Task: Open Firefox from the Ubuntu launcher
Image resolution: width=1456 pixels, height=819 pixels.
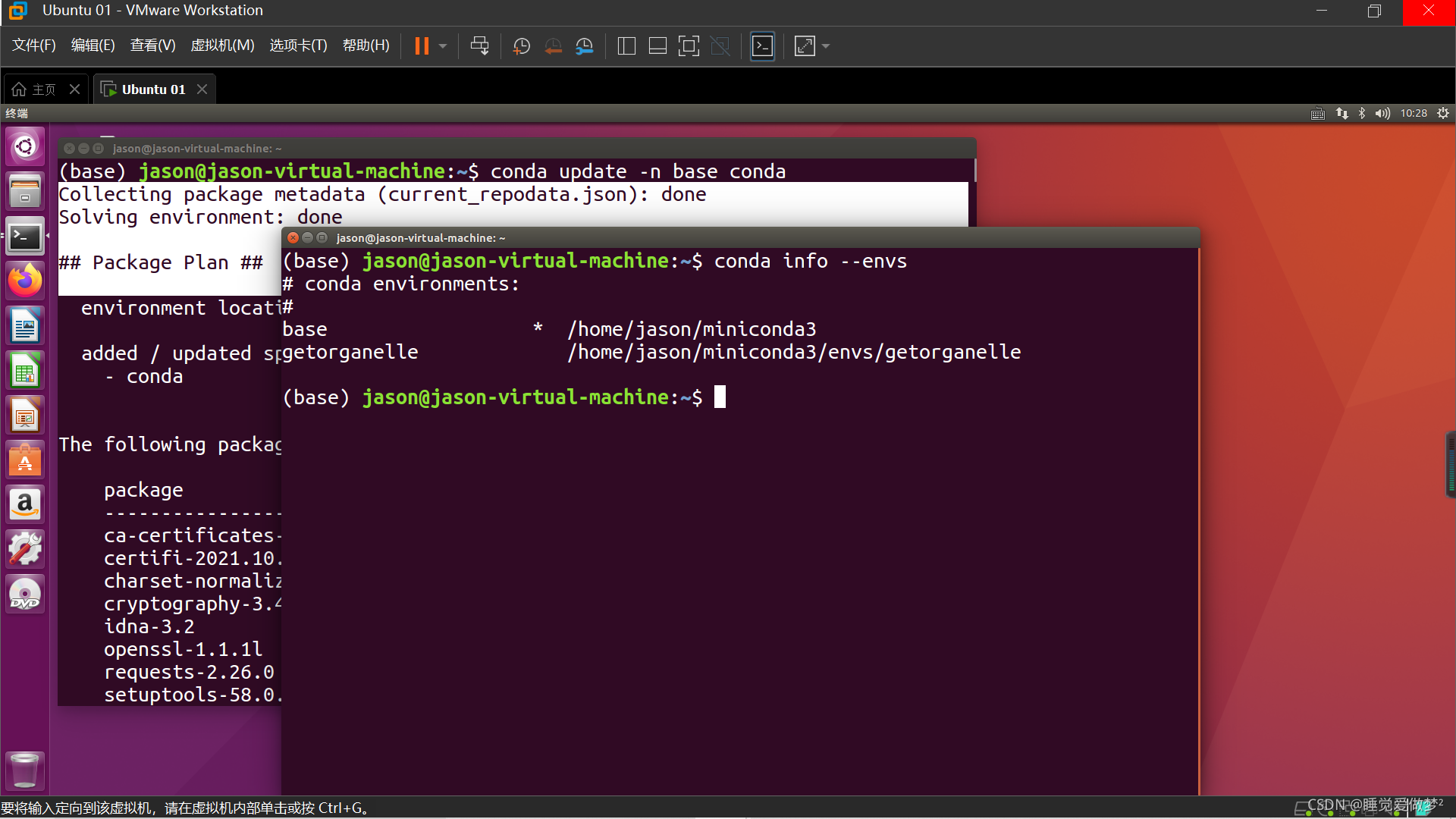Action: [x=25, y=281]
